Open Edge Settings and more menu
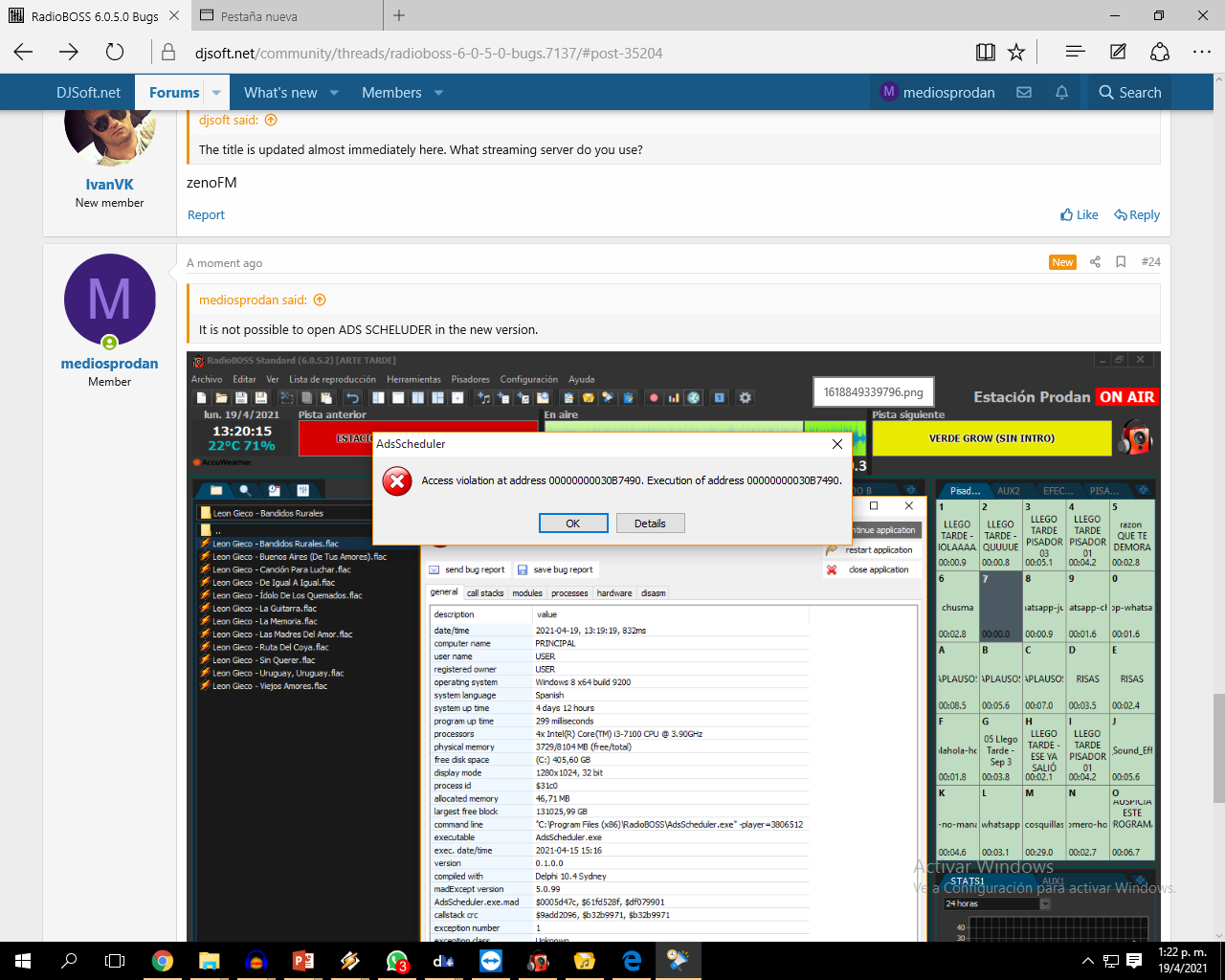Viewport: 1225px width, 980px height. pyautogui.click(x=1202, y=53)
